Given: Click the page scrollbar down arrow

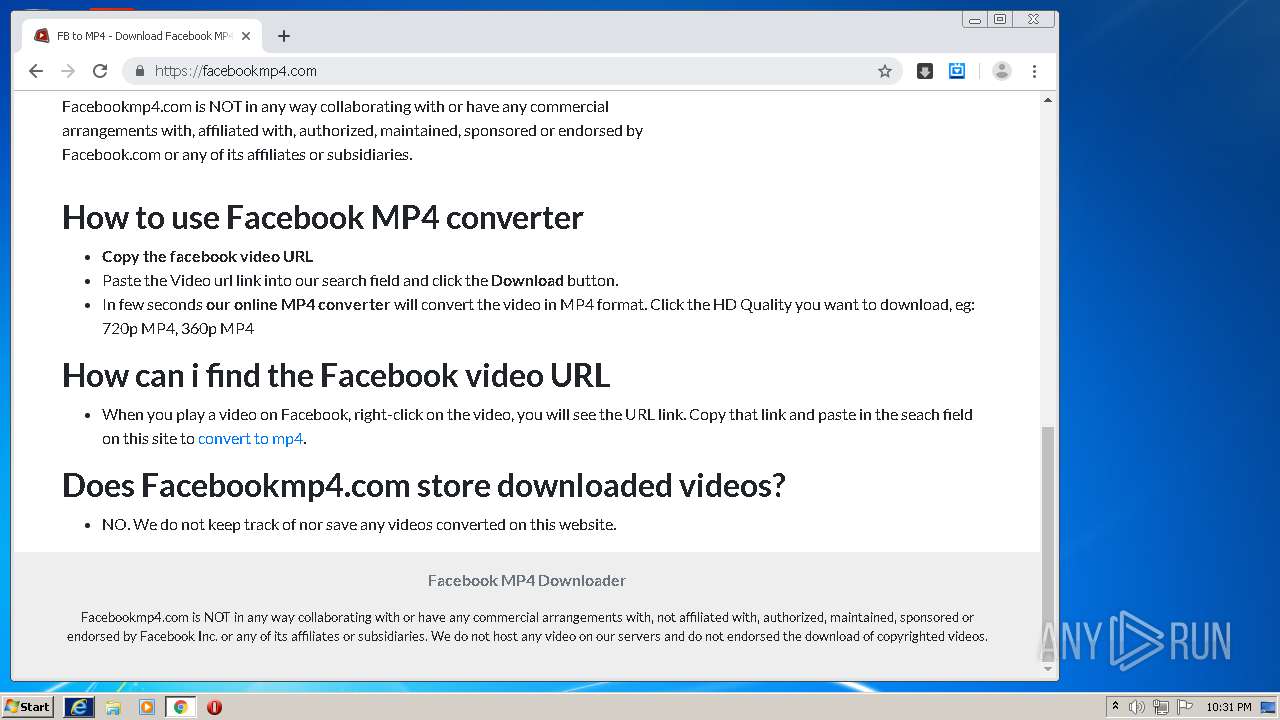Looking at the screenshot, I should [1048, 668].
